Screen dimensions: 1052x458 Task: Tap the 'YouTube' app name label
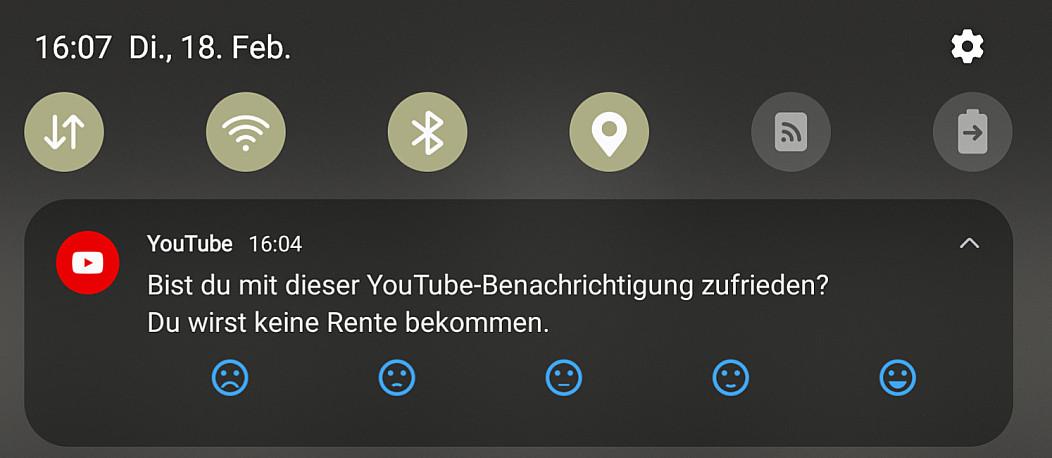(190, 244)
